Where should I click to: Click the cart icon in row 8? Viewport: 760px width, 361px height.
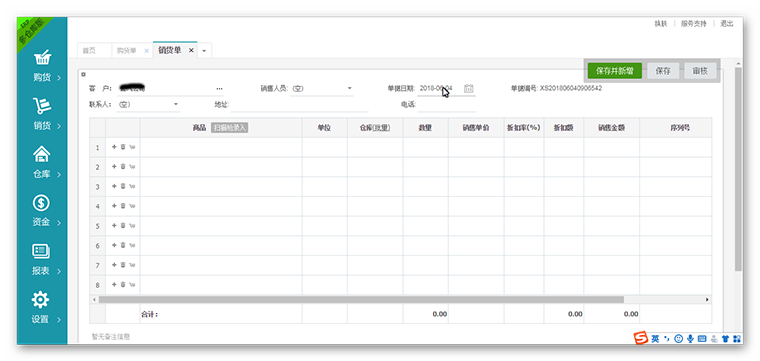[x=132, y=285]
